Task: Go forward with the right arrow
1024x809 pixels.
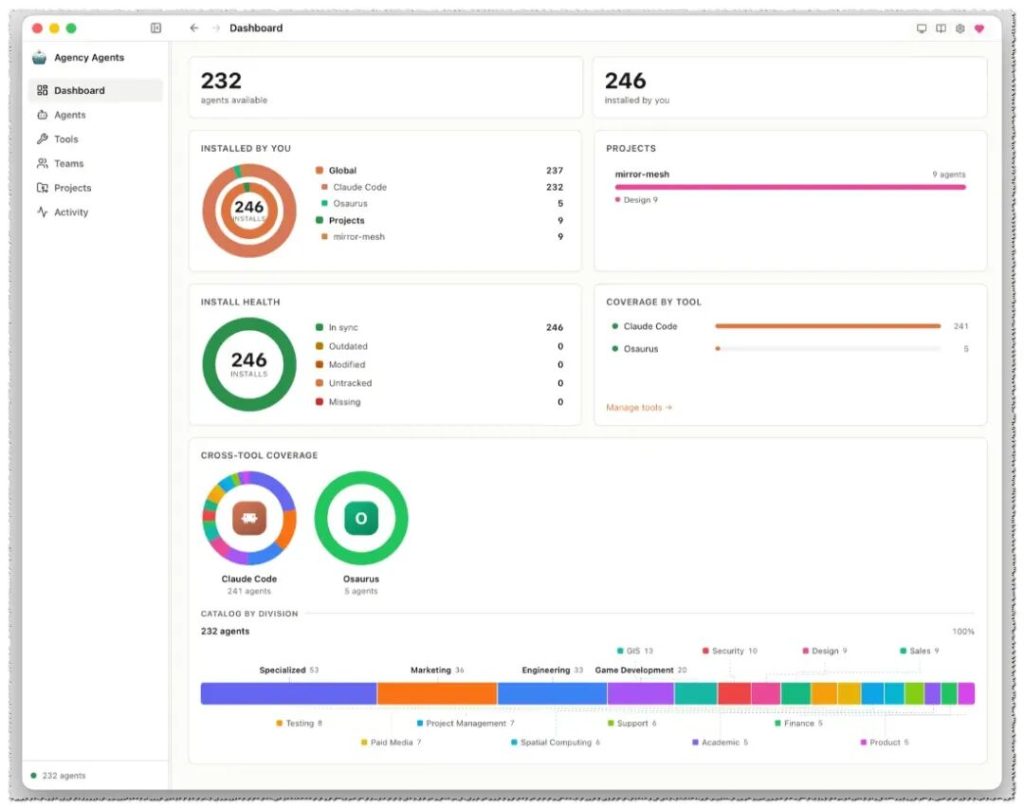Action: pyautogui.click(x=216, y=28)
